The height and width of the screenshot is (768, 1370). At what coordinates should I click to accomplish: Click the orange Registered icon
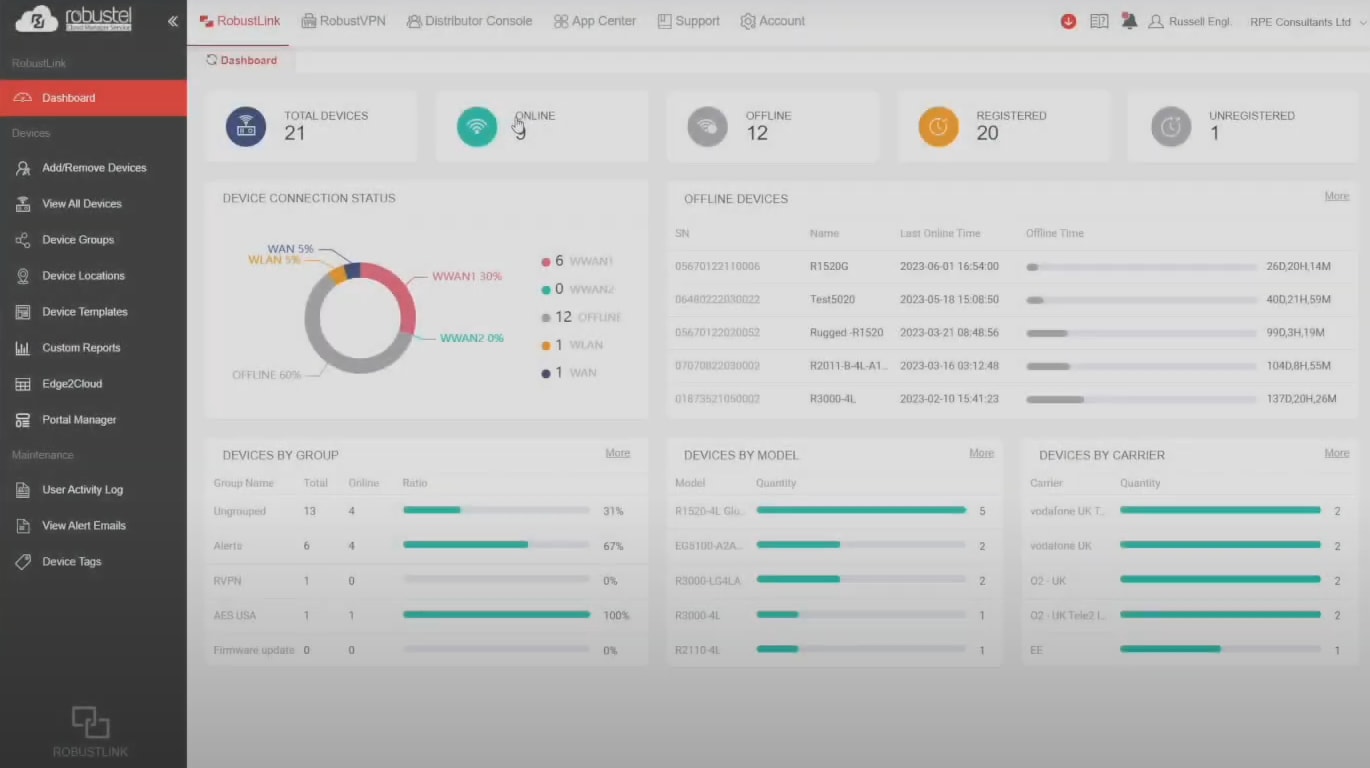tap(938, 127)
